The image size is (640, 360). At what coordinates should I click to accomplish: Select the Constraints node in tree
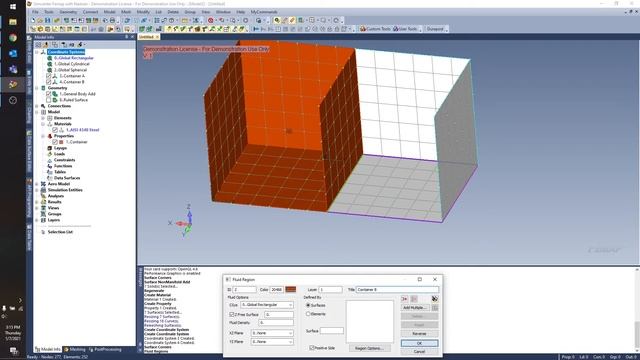(64, 160)
